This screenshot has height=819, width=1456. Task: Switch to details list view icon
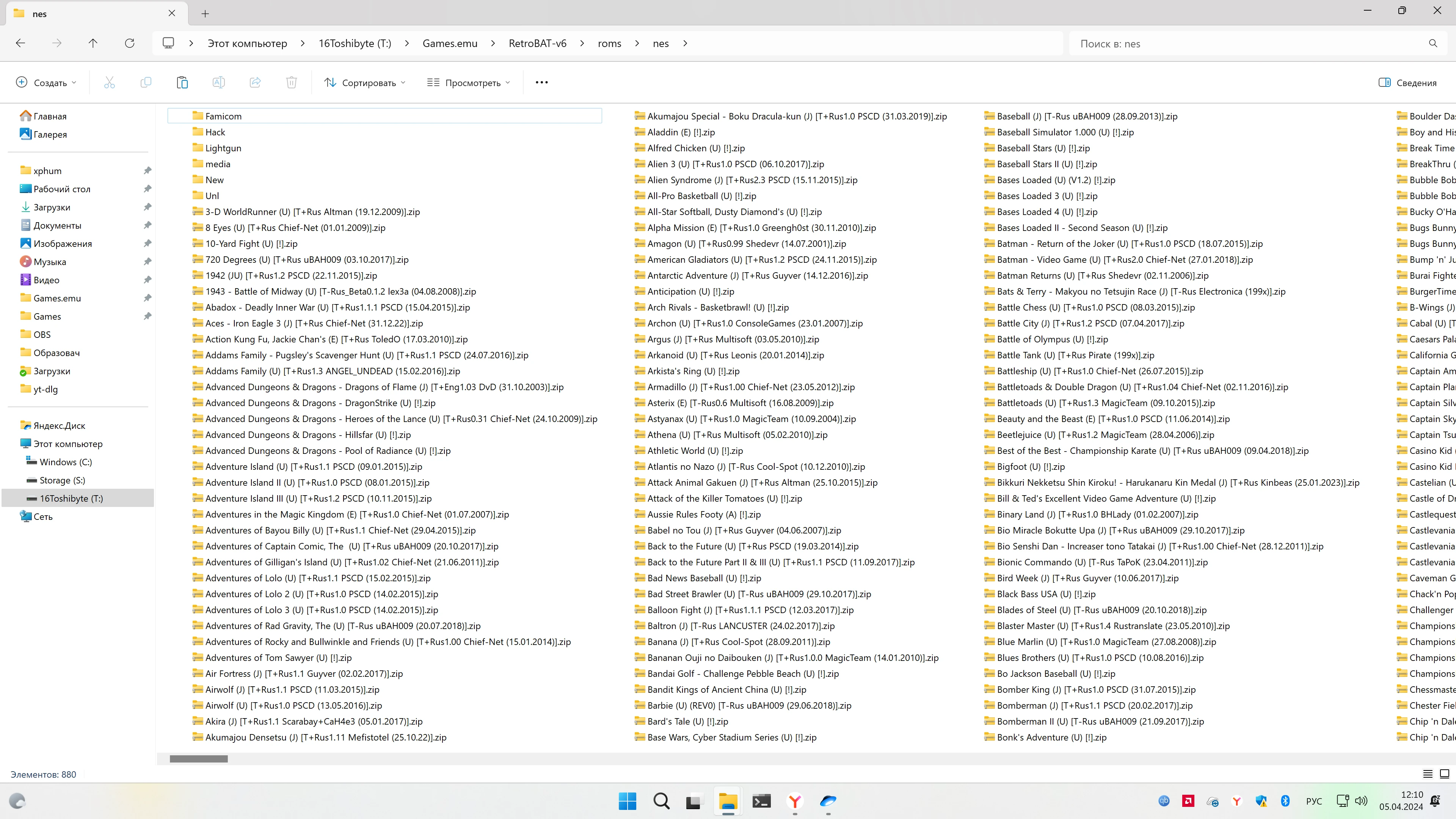click(1427, 774)
